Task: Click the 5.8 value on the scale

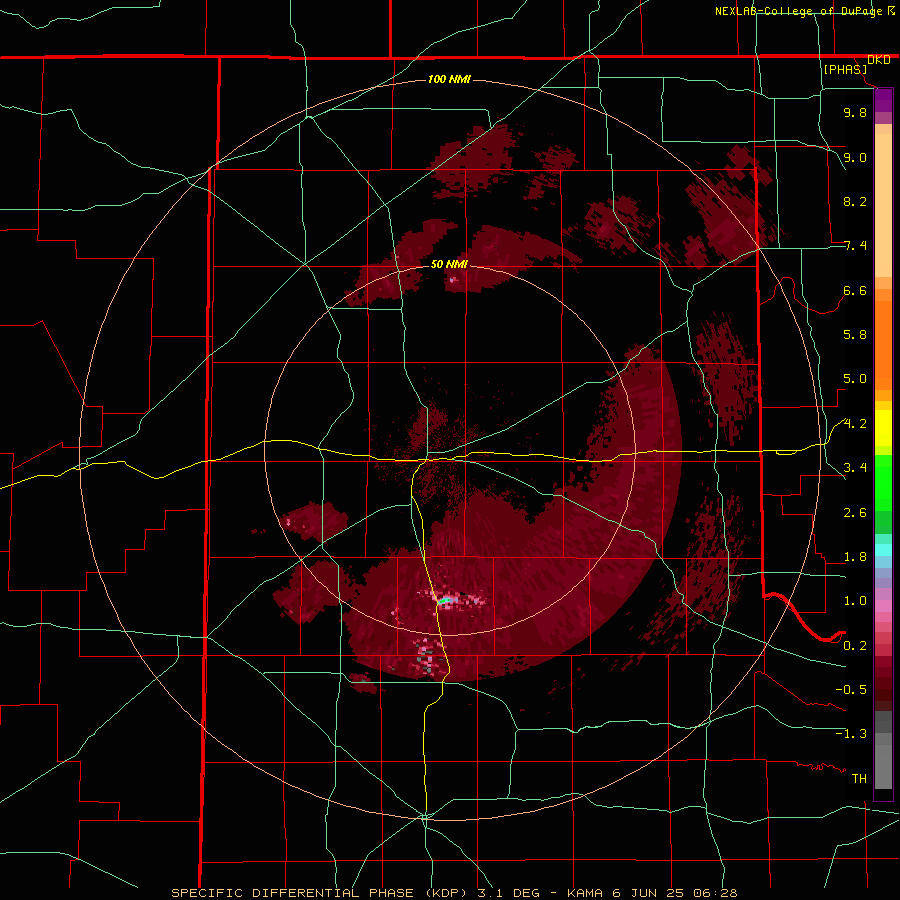Action: tap(855, 335)
